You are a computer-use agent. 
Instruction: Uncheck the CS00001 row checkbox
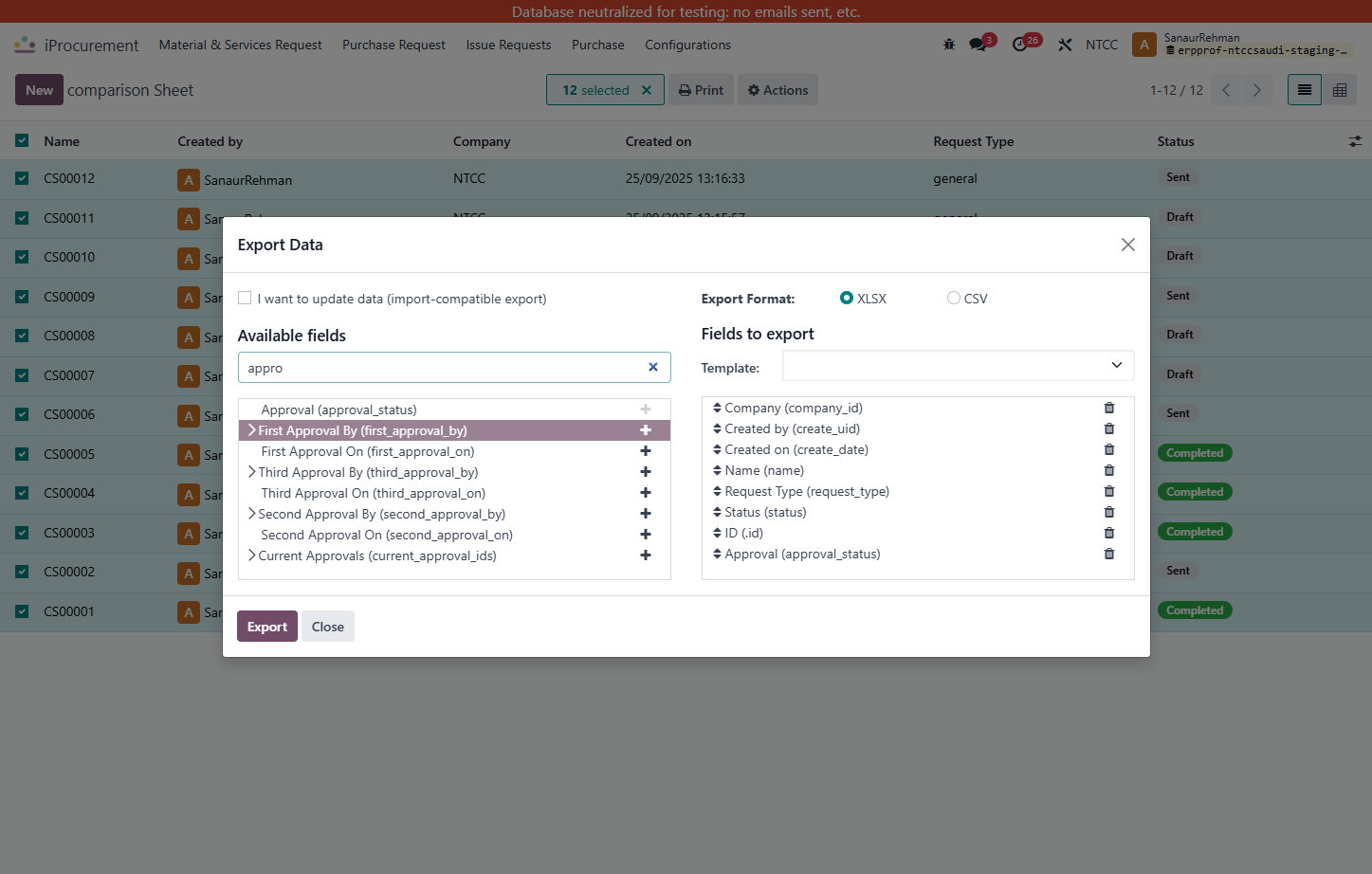click(x=22, y=611)
